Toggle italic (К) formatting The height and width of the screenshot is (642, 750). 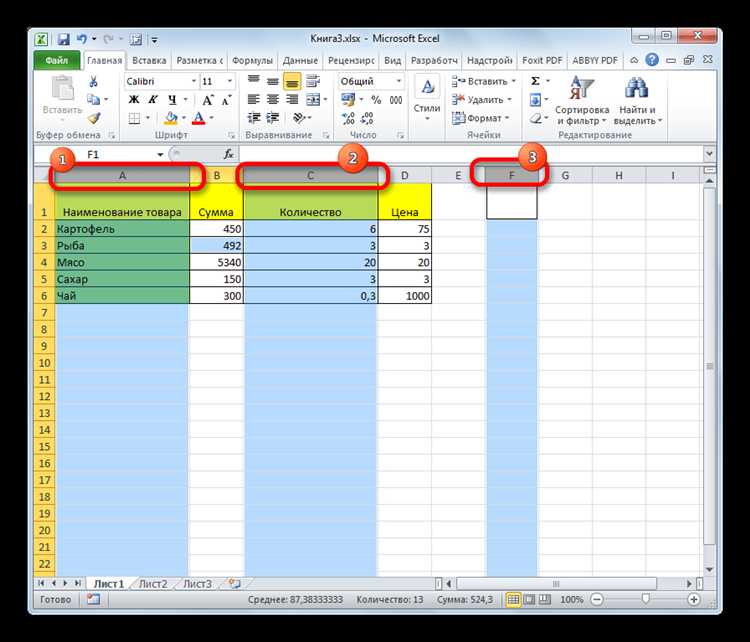point(153,100)
